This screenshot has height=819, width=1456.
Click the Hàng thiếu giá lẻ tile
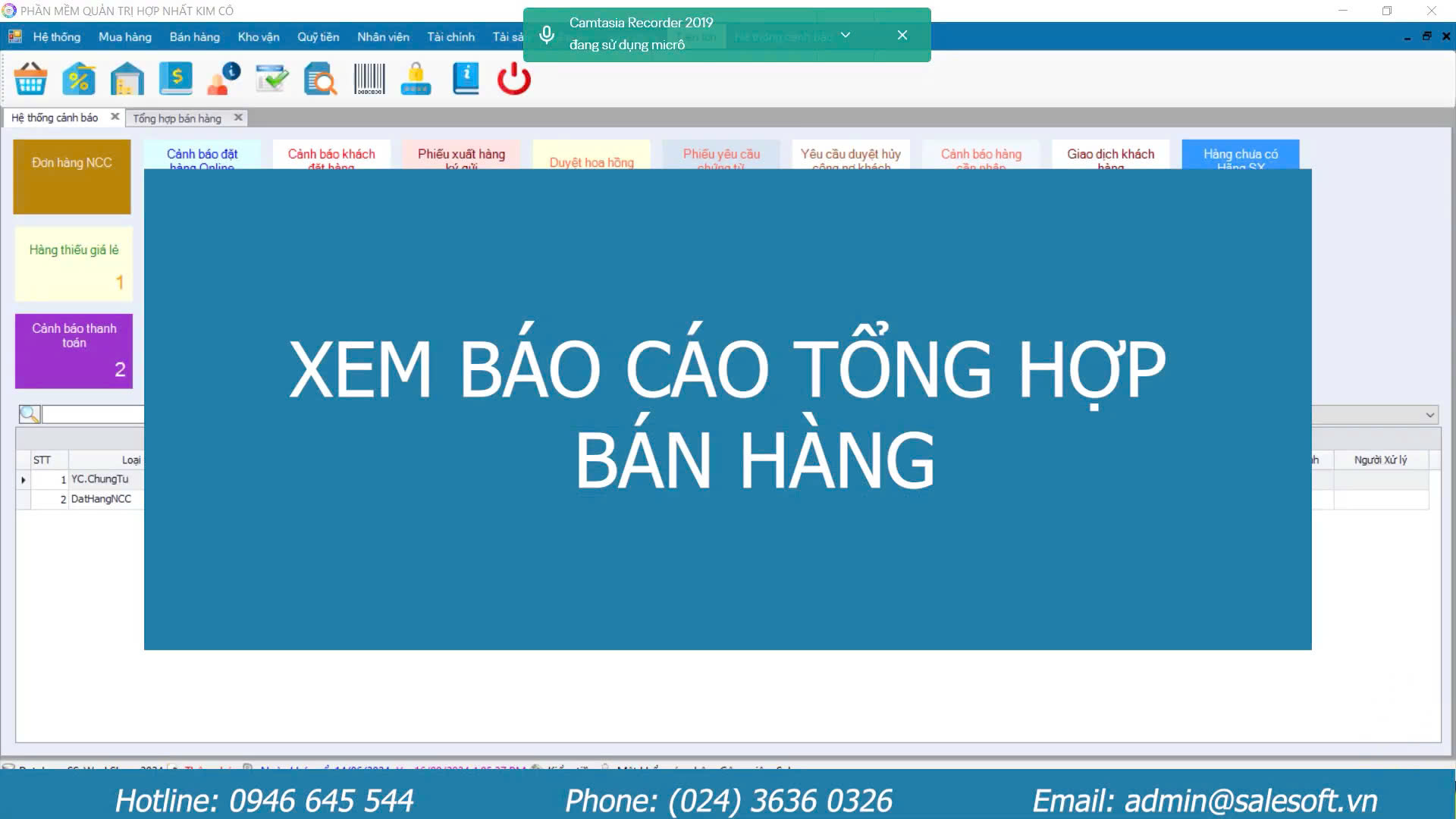point(74,264)
